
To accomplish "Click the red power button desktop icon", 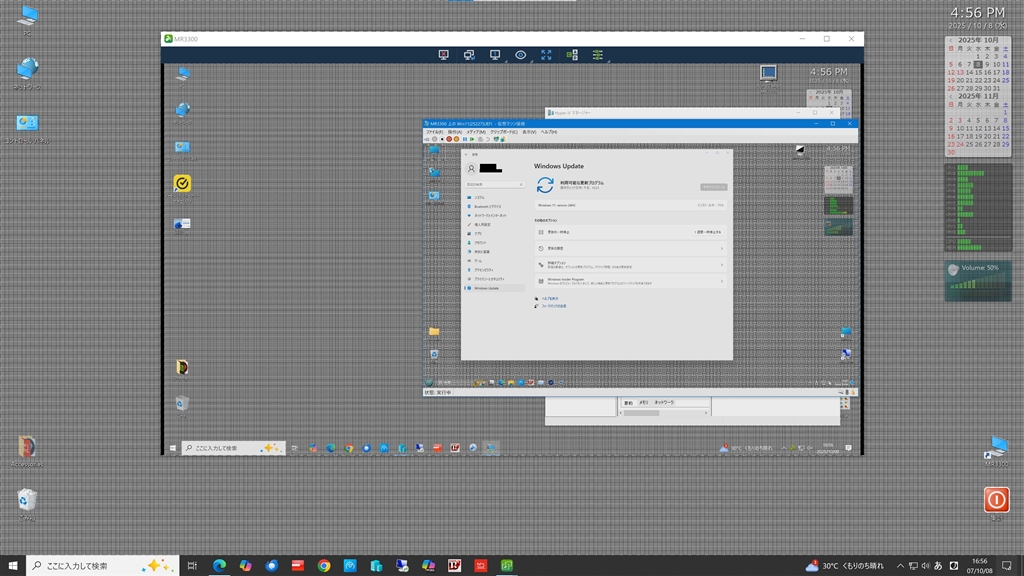I will click(995, 499).
